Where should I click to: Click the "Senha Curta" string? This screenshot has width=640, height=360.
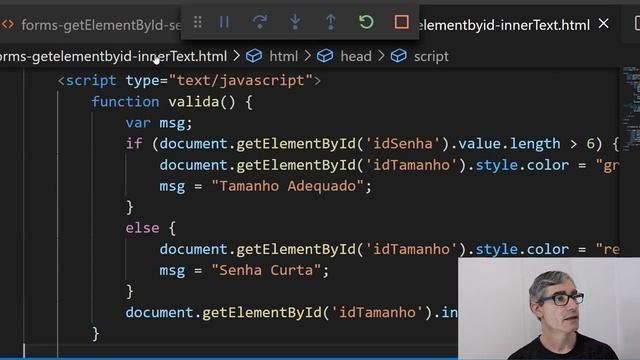tap(266, 270)
